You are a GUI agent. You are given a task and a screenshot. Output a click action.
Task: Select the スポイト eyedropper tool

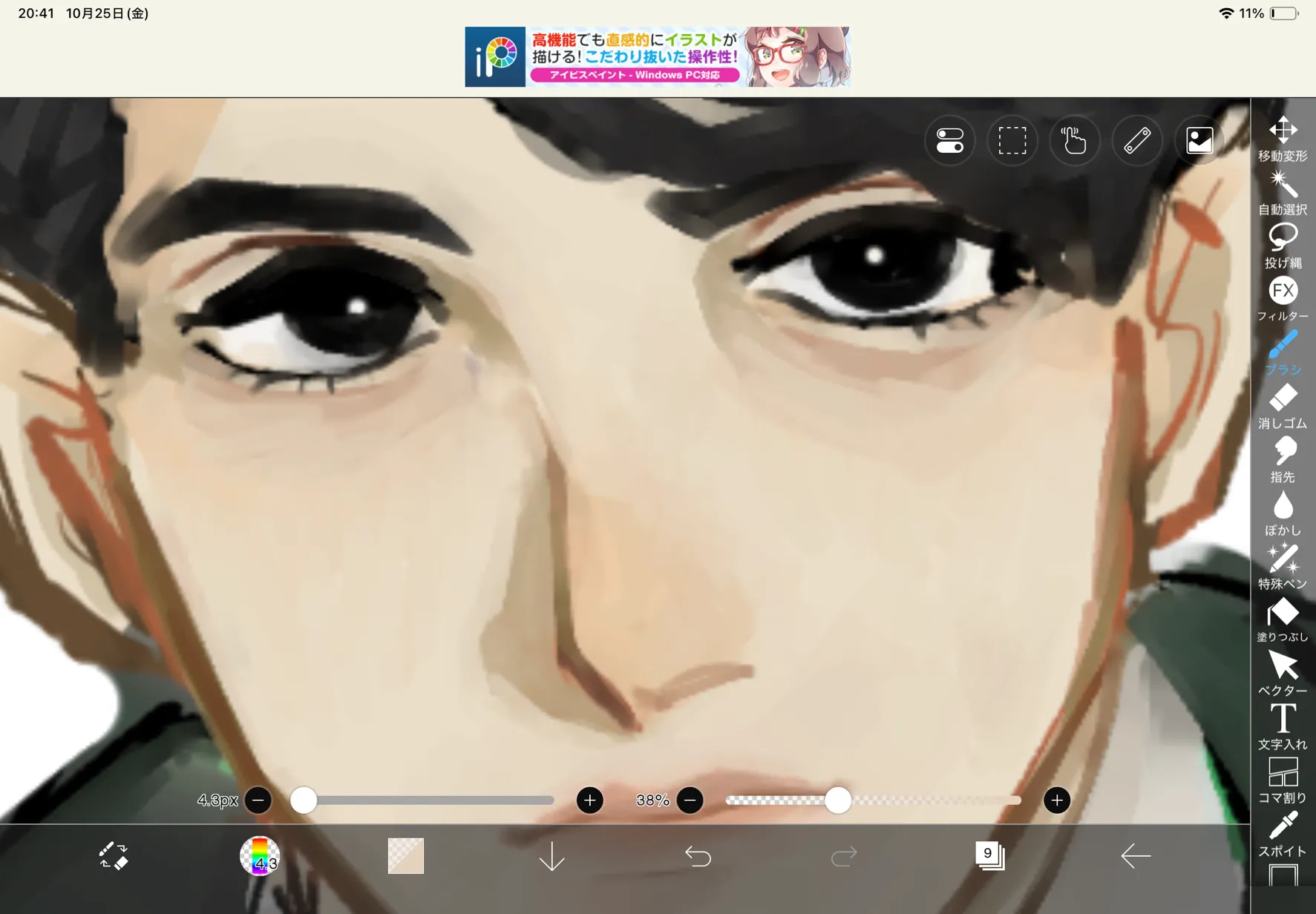tap(1283, 834)
